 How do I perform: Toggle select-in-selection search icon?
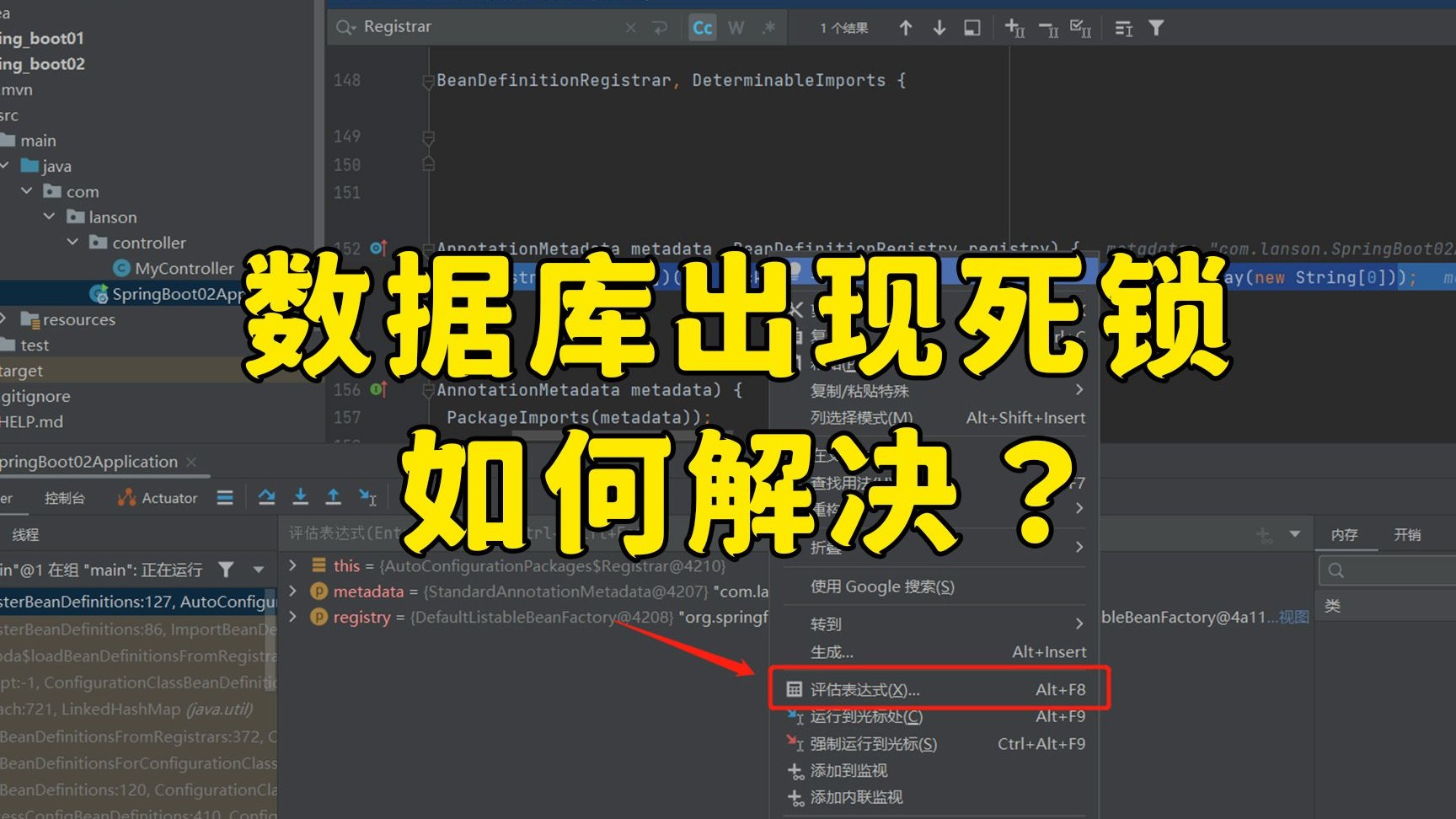click(x=972, y=28)
